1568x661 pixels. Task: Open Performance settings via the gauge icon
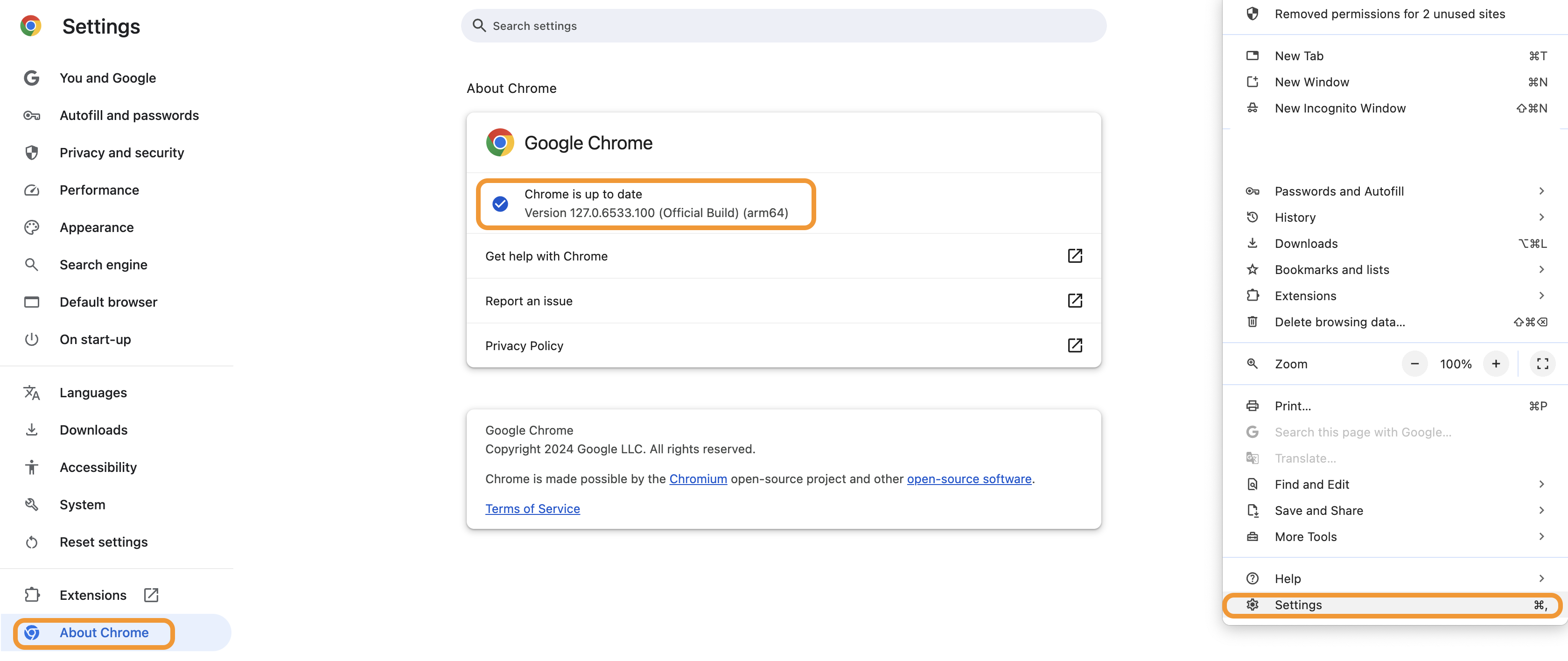point(32,190)
